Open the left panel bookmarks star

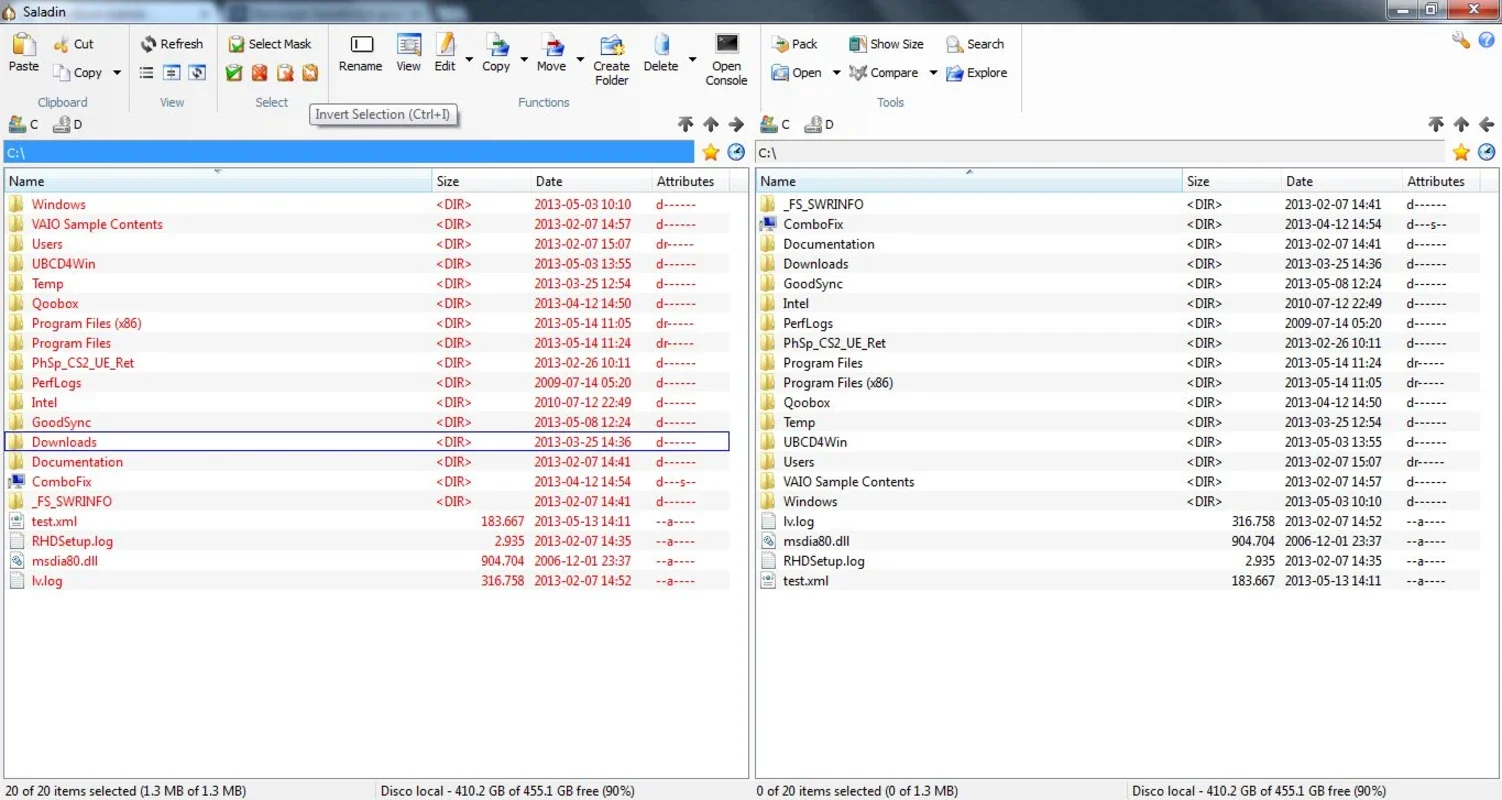tap(710, 152)
